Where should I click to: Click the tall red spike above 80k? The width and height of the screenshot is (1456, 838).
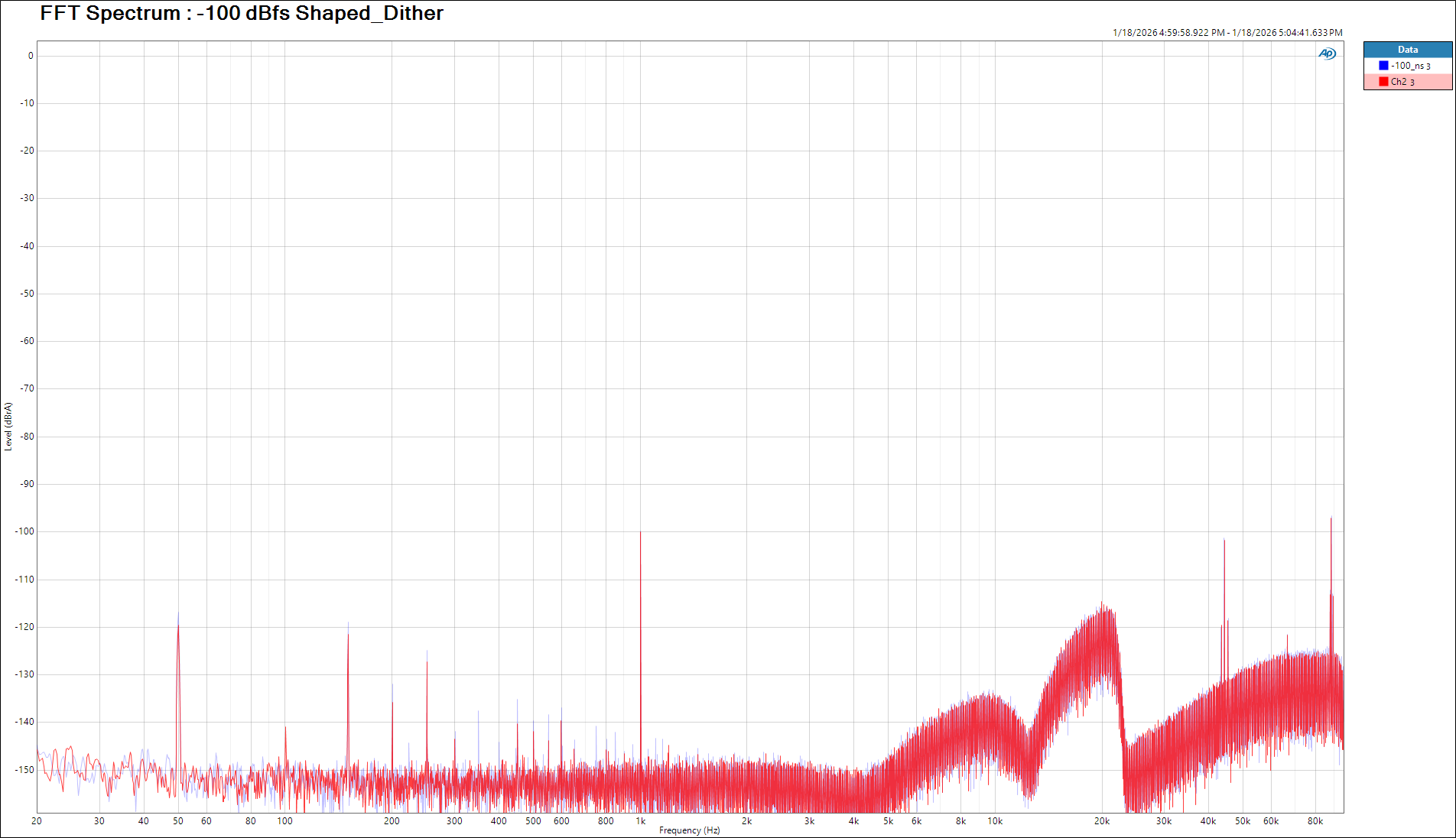pos(1331,519)
